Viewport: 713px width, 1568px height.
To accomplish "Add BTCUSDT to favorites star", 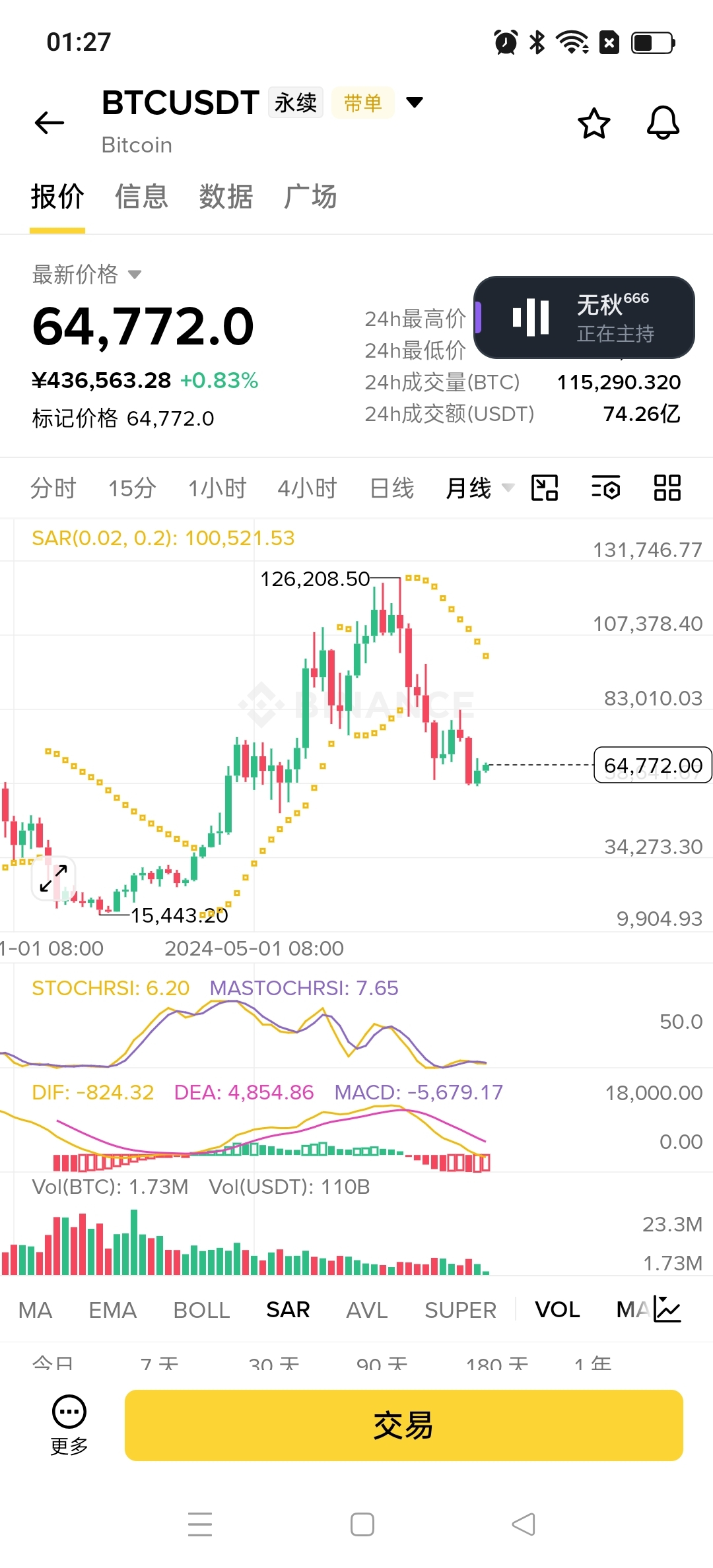I will [594, 123].
